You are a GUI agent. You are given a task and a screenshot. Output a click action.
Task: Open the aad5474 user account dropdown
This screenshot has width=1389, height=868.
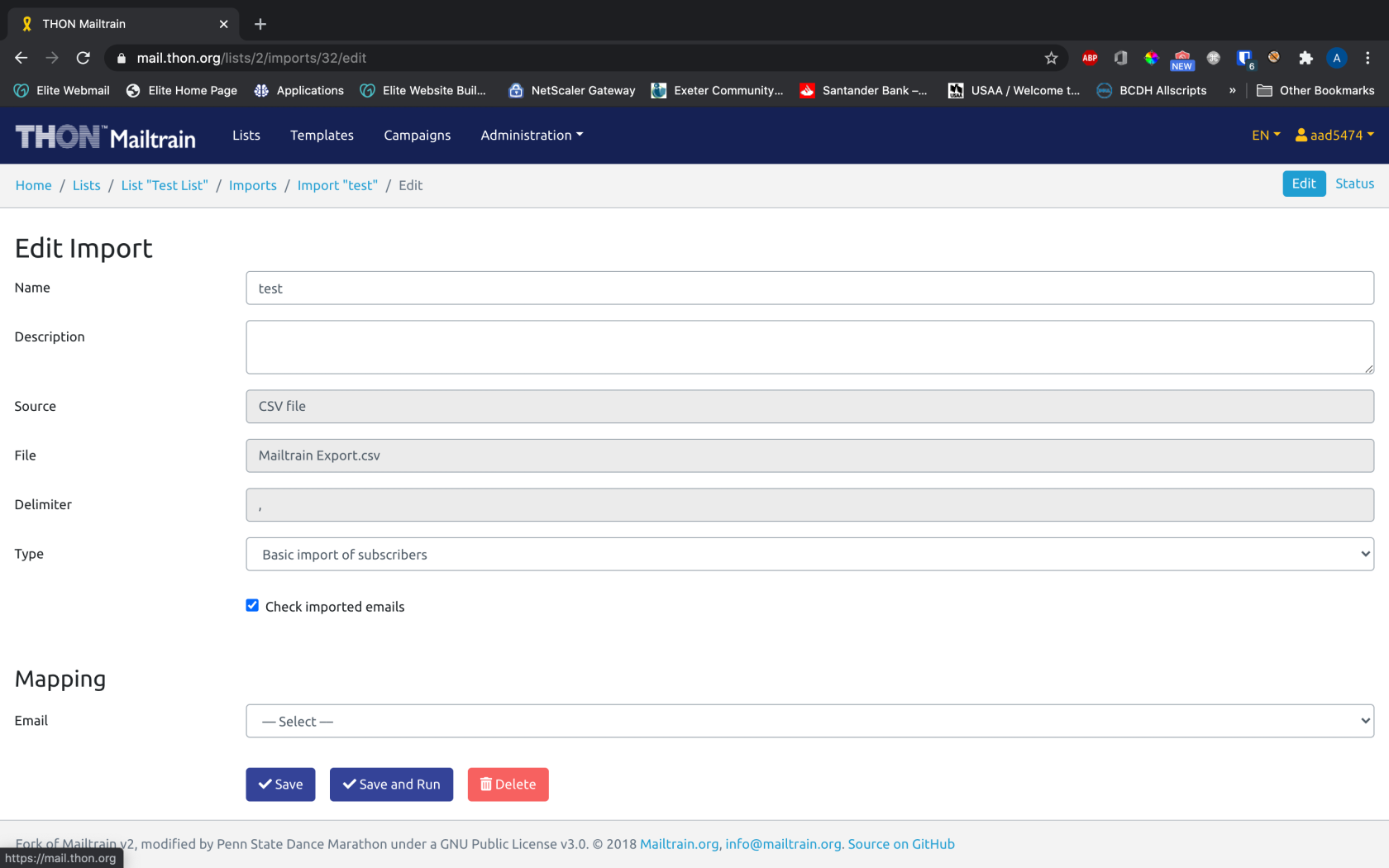[x=1334, y=135]
